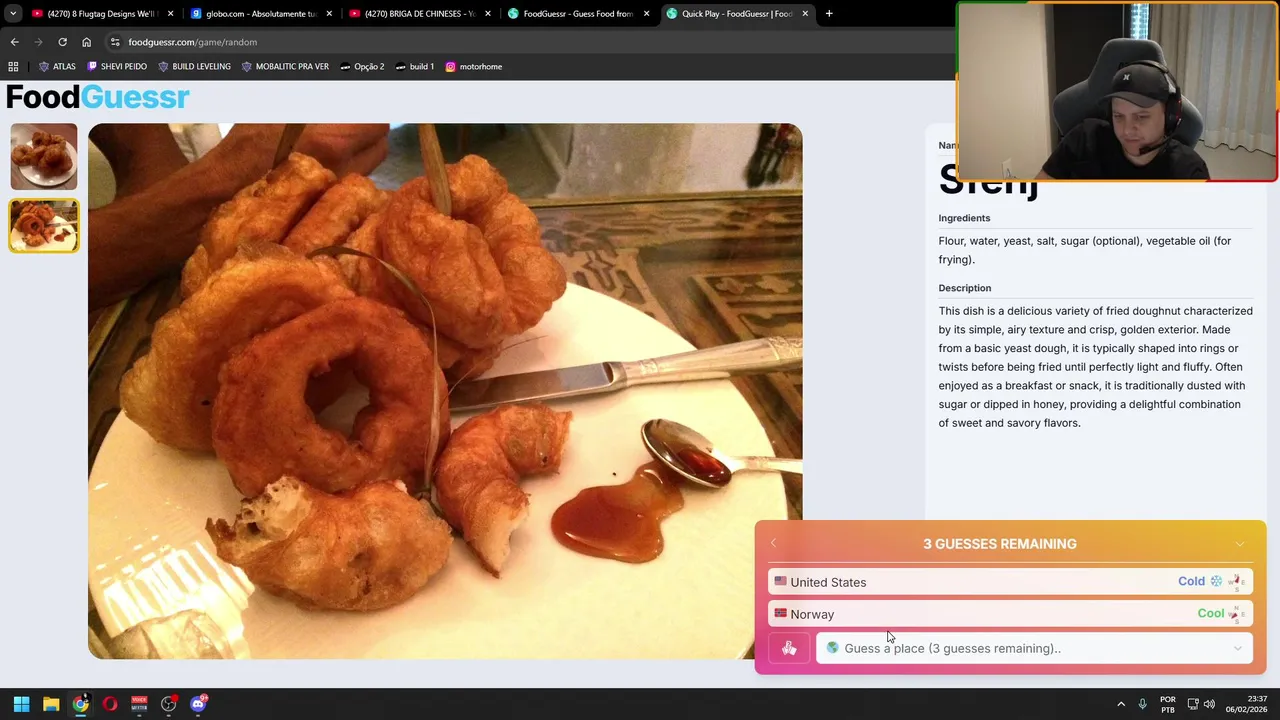Click the 'Cold' rating label

pyautogui.click(x=1191, y=581)
